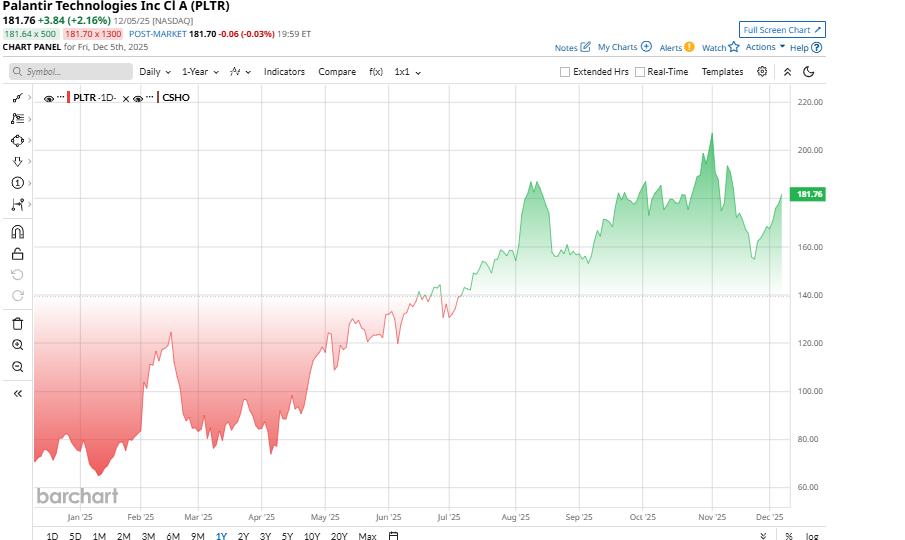Open the date range calendar icon

point(394,536)
